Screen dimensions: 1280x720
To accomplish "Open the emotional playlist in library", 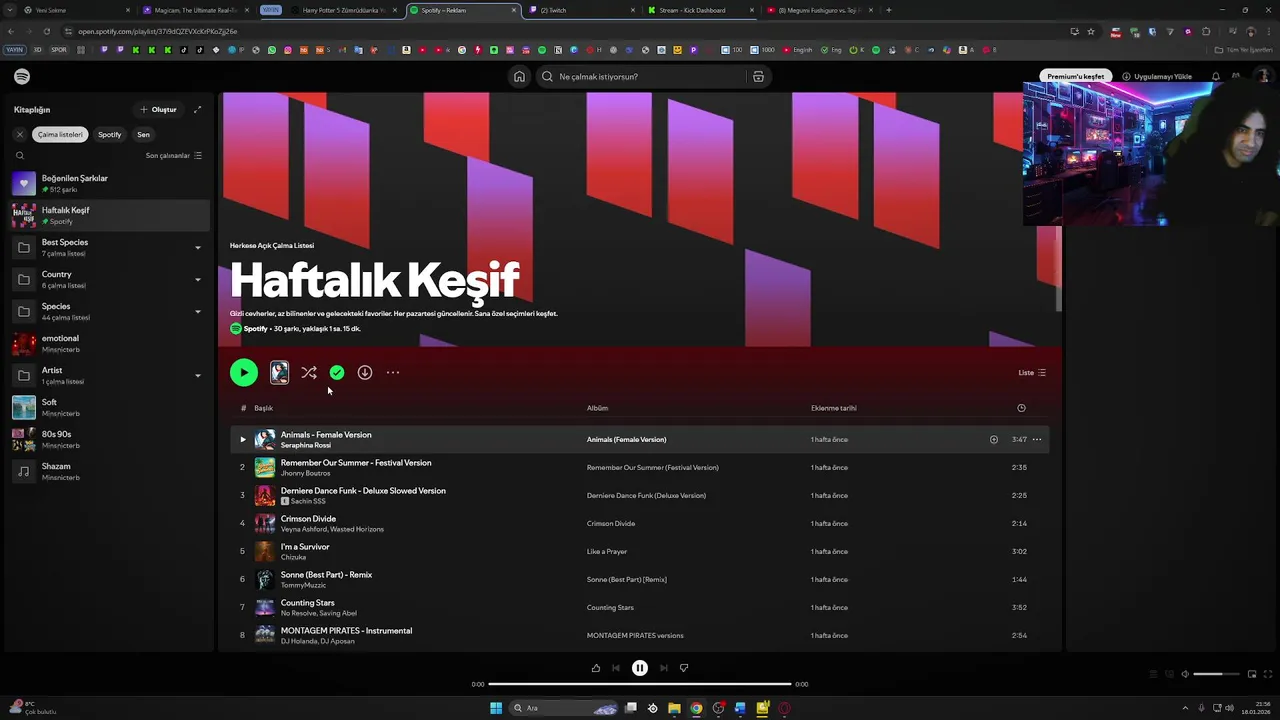I will (x=110, y=343).
